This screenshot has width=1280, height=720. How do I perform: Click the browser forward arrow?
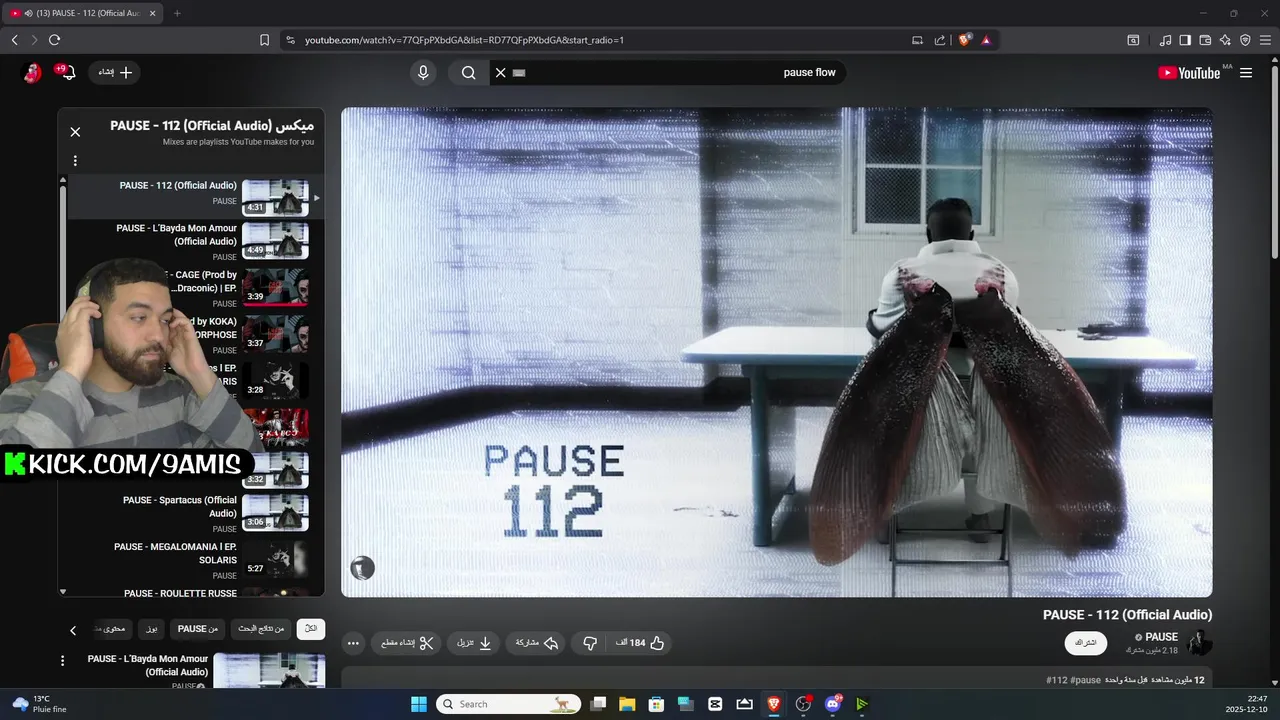click(x=34, y=40)
